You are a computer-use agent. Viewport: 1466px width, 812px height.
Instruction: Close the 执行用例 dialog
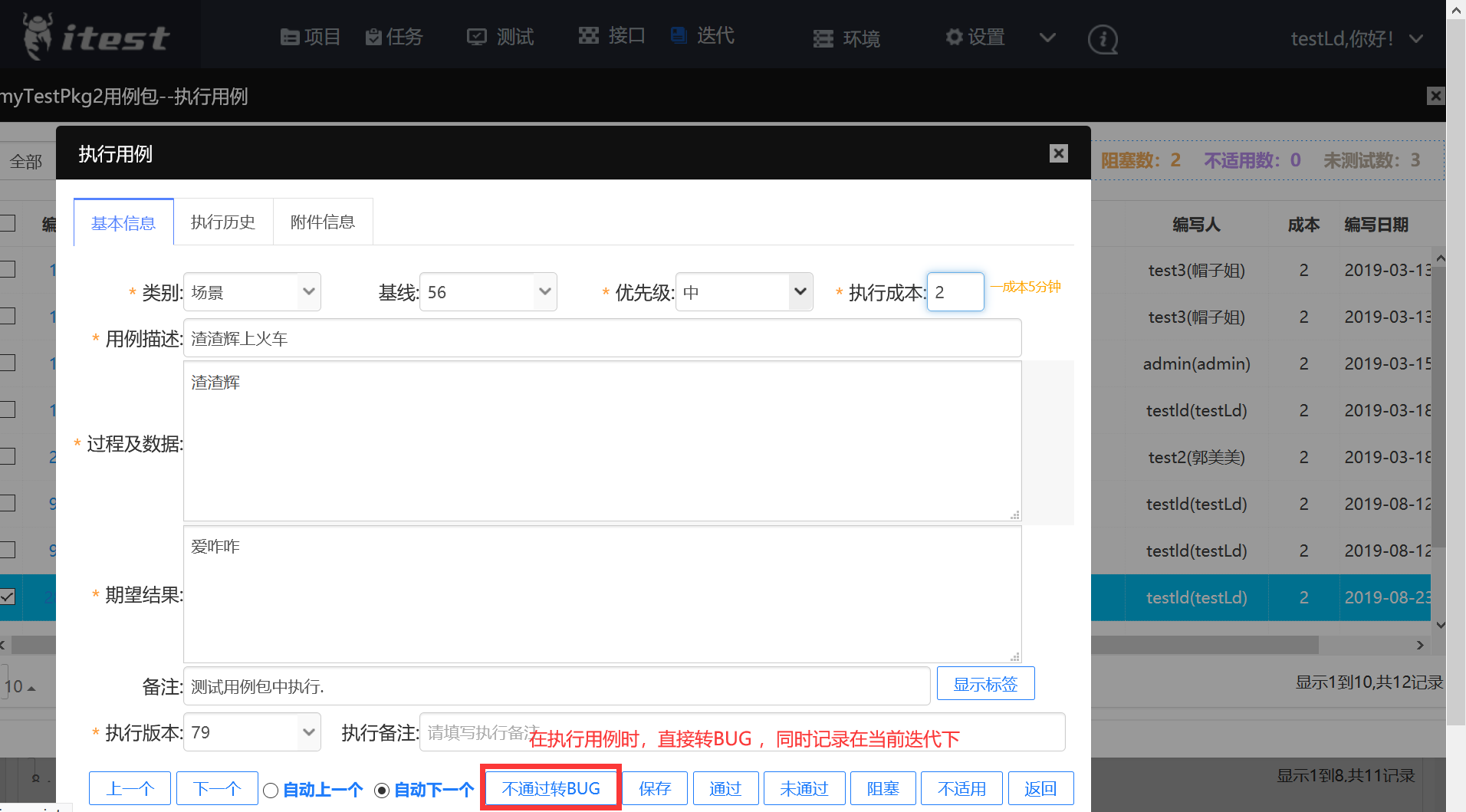pos(1059,153)
